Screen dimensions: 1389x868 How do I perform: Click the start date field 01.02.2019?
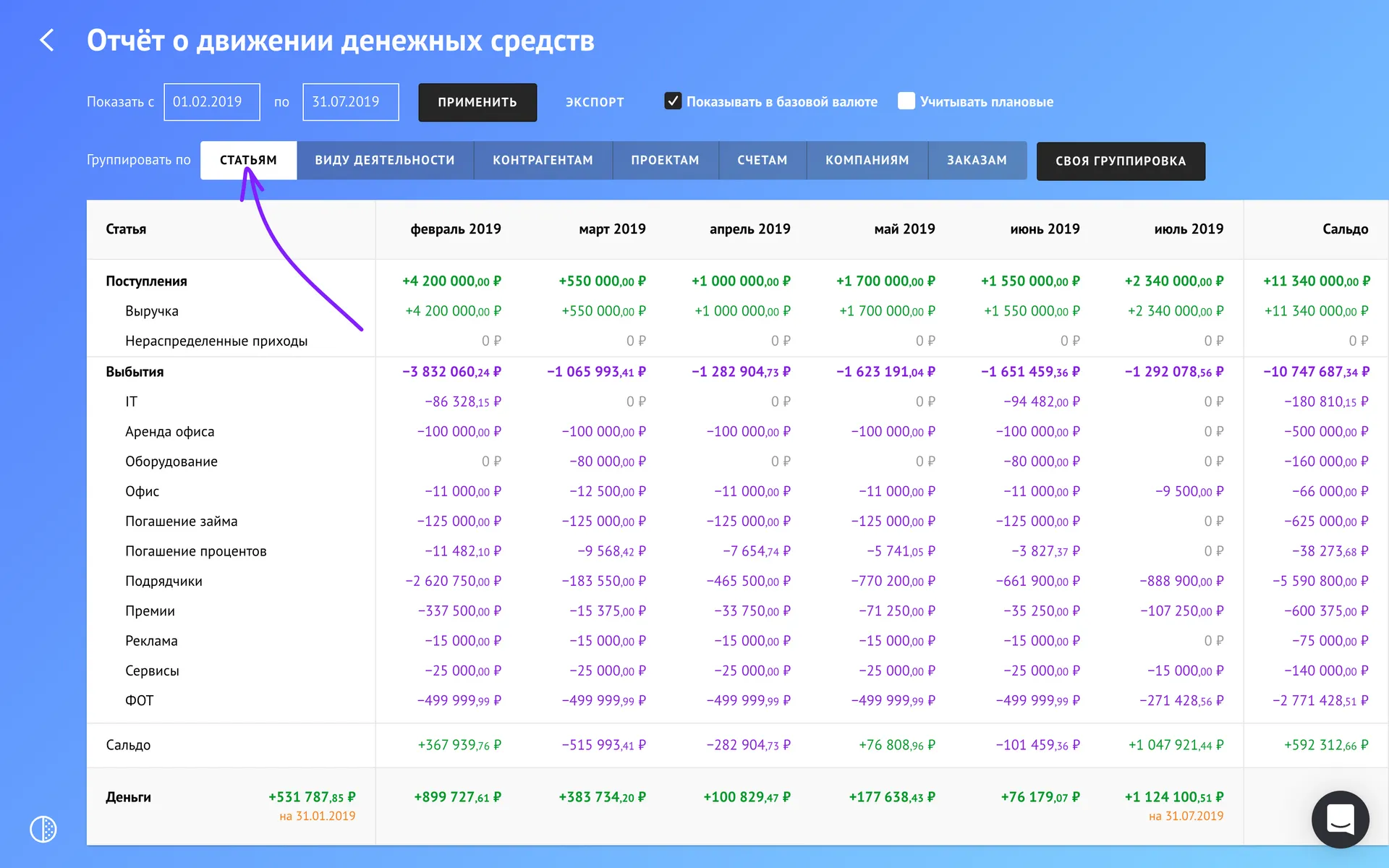[212, 102]
